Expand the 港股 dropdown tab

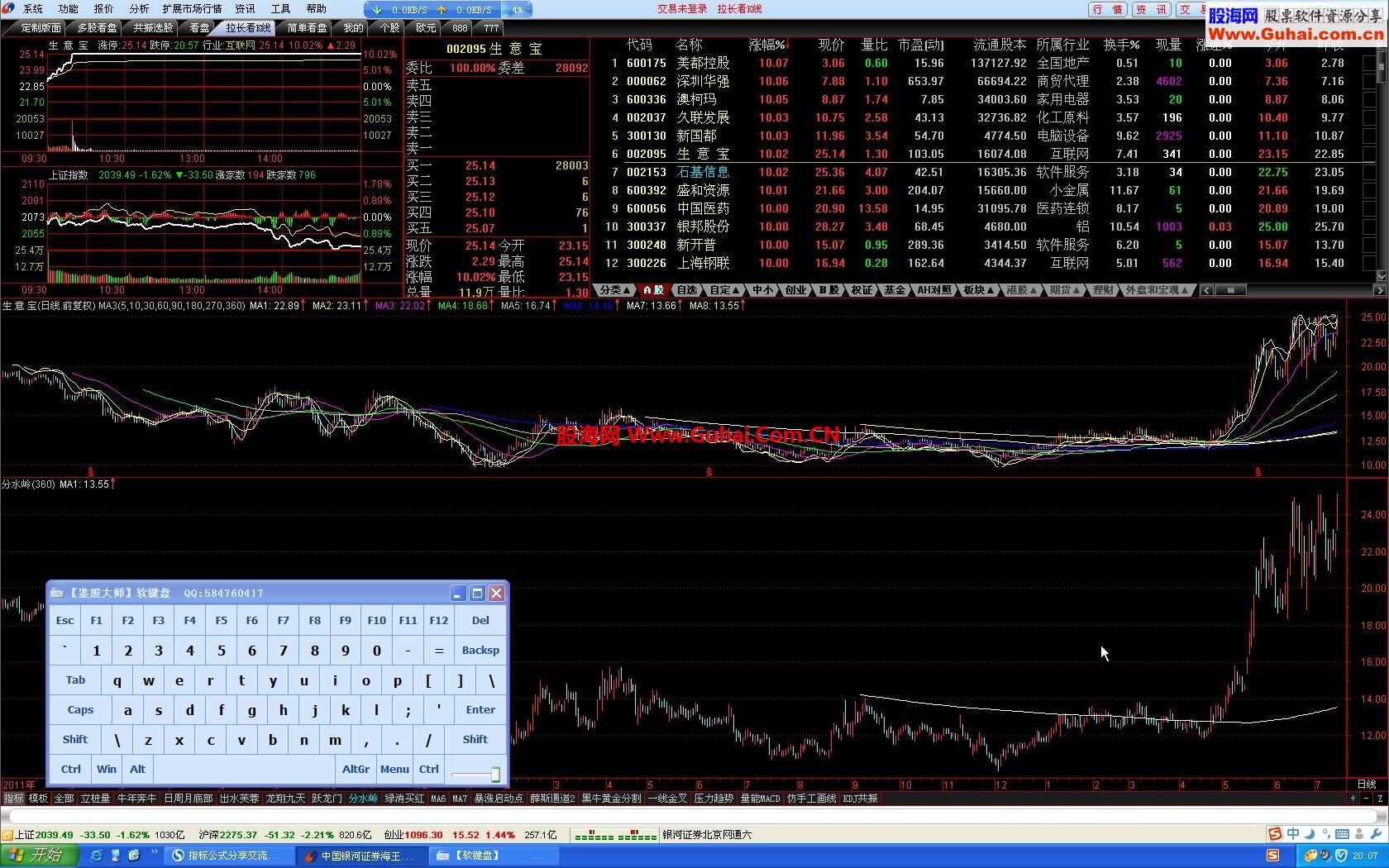tap(1021, 290)
